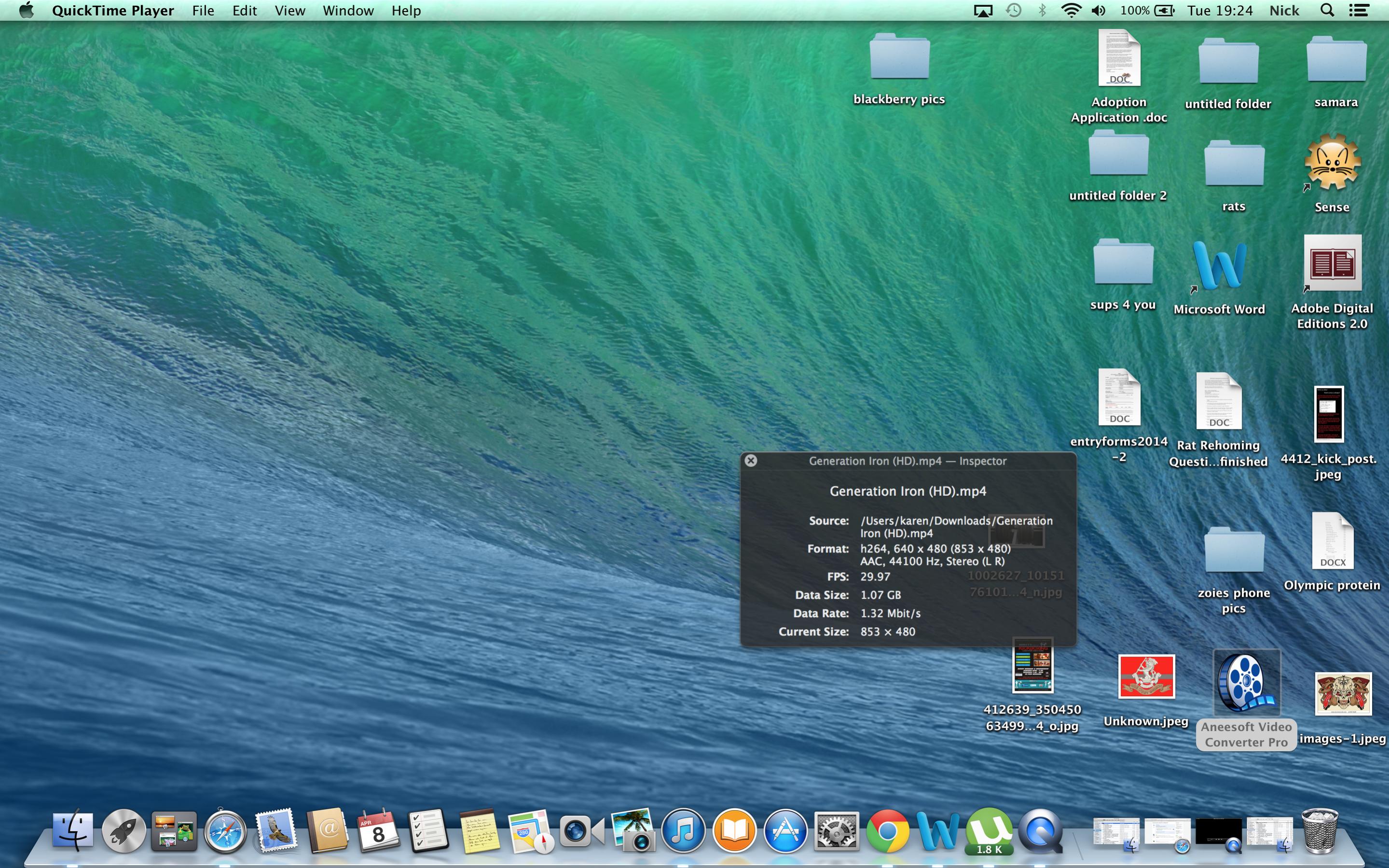The width and height of the screenshot is (1389, 868).
Task: Click minimized black QuickTime movie window in dock
Action: click(1219, 834)
